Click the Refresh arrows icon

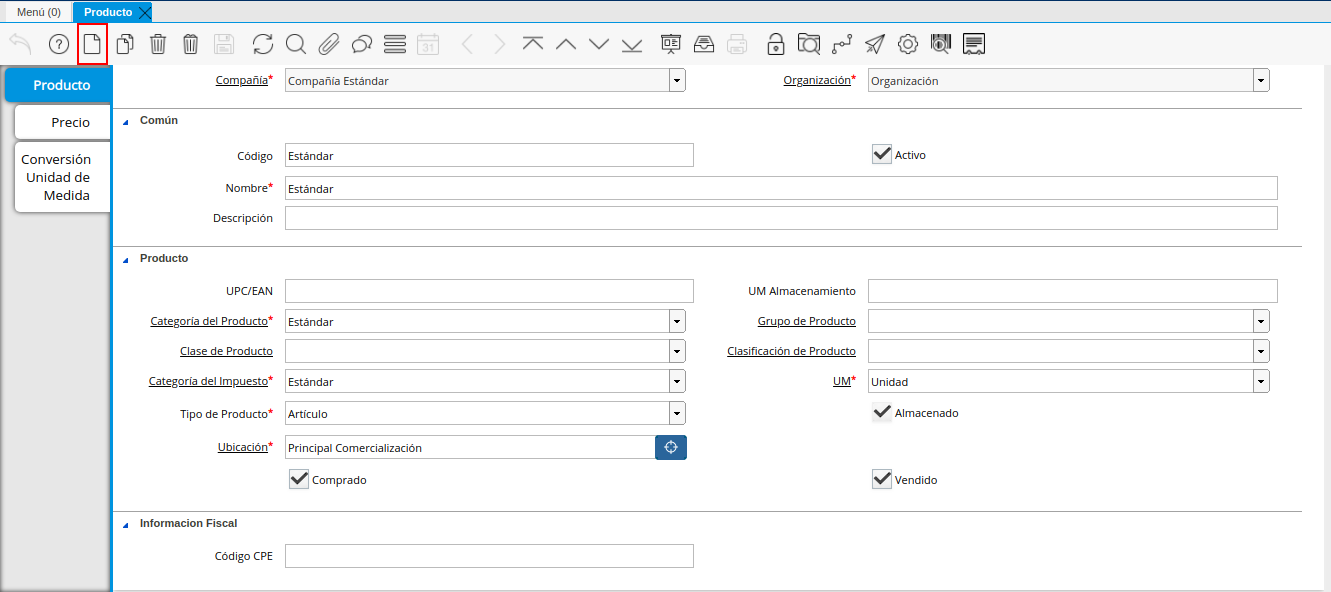coord(263,44)
